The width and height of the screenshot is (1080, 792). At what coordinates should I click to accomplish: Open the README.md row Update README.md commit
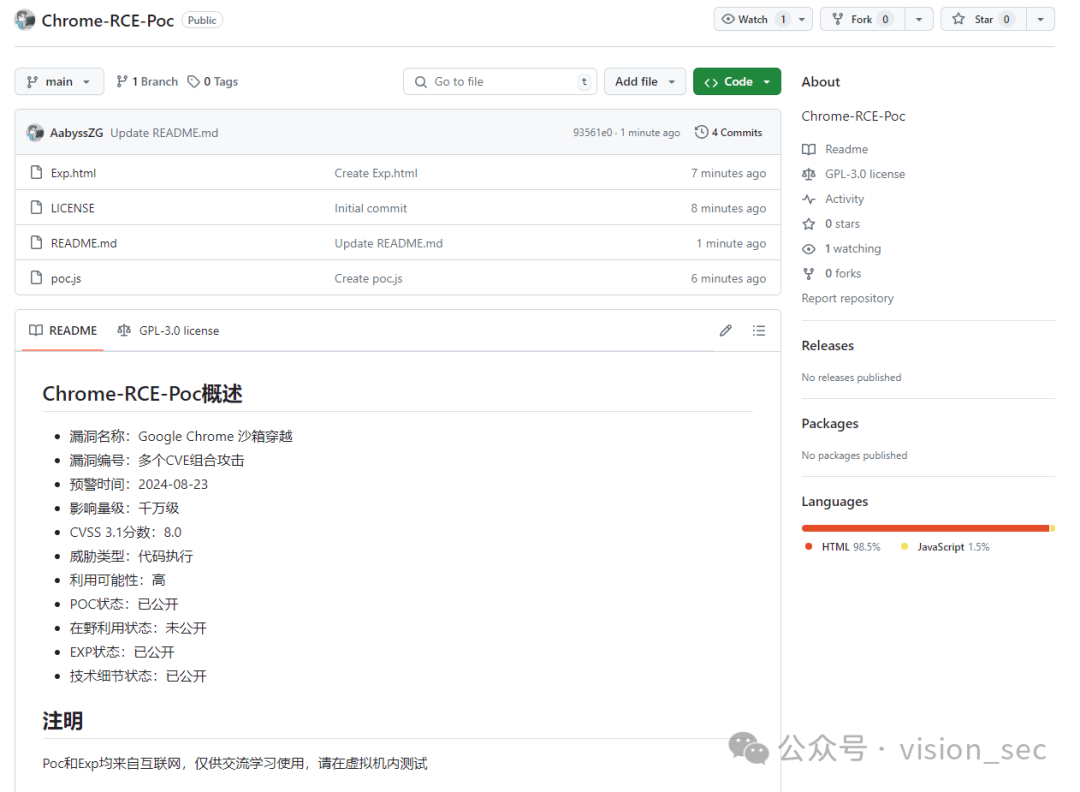pyautogui.click(x=388, y=243)
